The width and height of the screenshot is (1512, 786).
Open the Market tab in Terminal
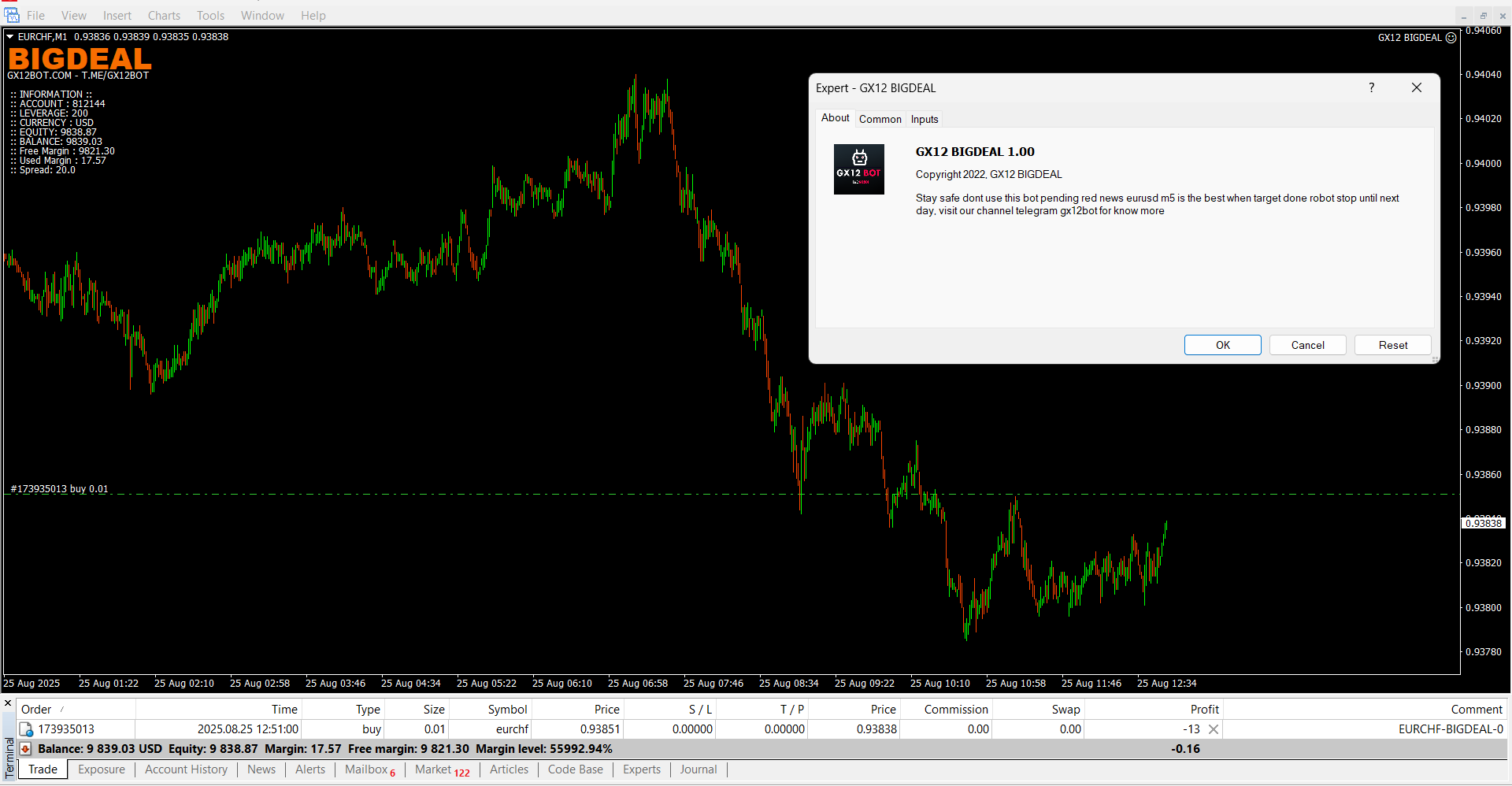point(442,769)
